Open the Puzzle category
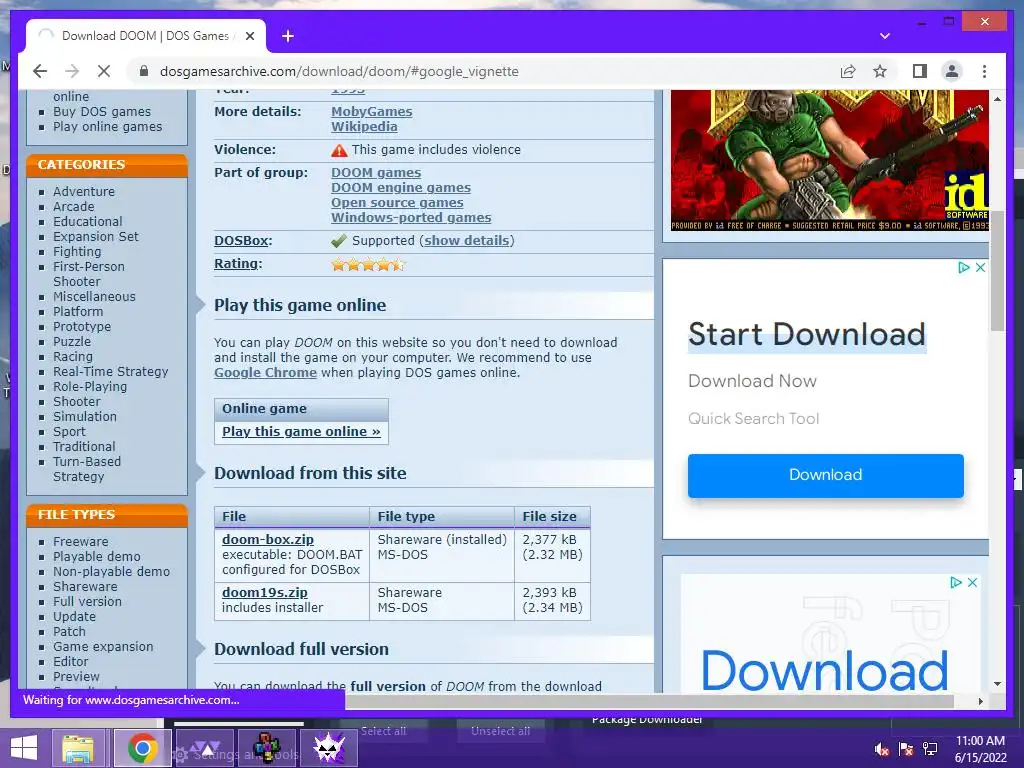1024x768 pixels. point(72,342)
